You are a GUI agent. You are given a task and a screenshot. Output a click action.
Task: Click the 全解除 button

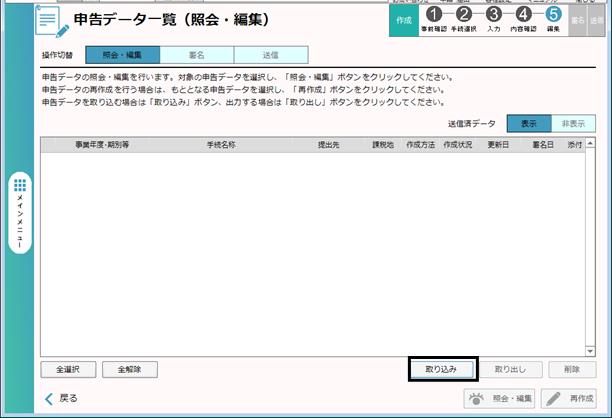point(130,369)
